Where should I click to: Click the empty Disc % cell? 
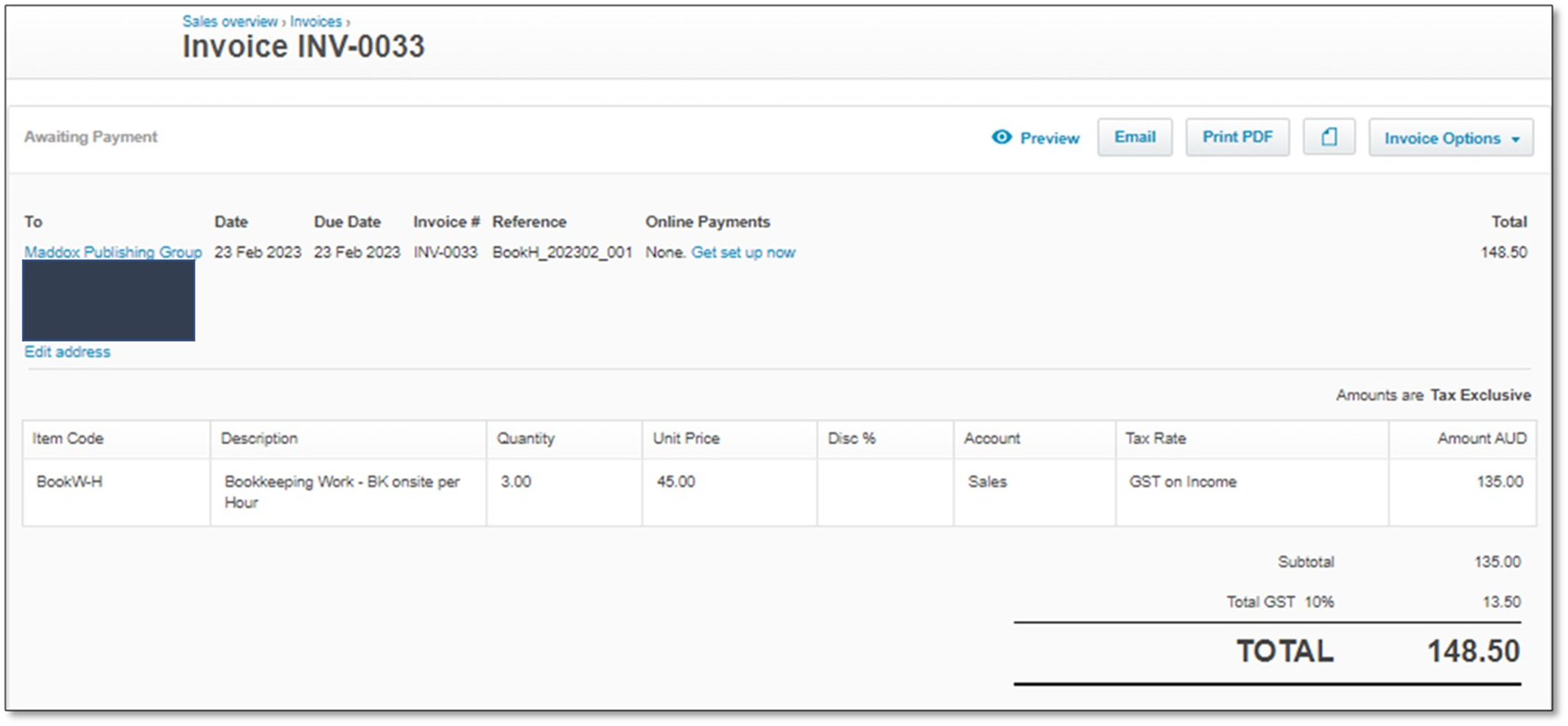(x=885, y=491)
